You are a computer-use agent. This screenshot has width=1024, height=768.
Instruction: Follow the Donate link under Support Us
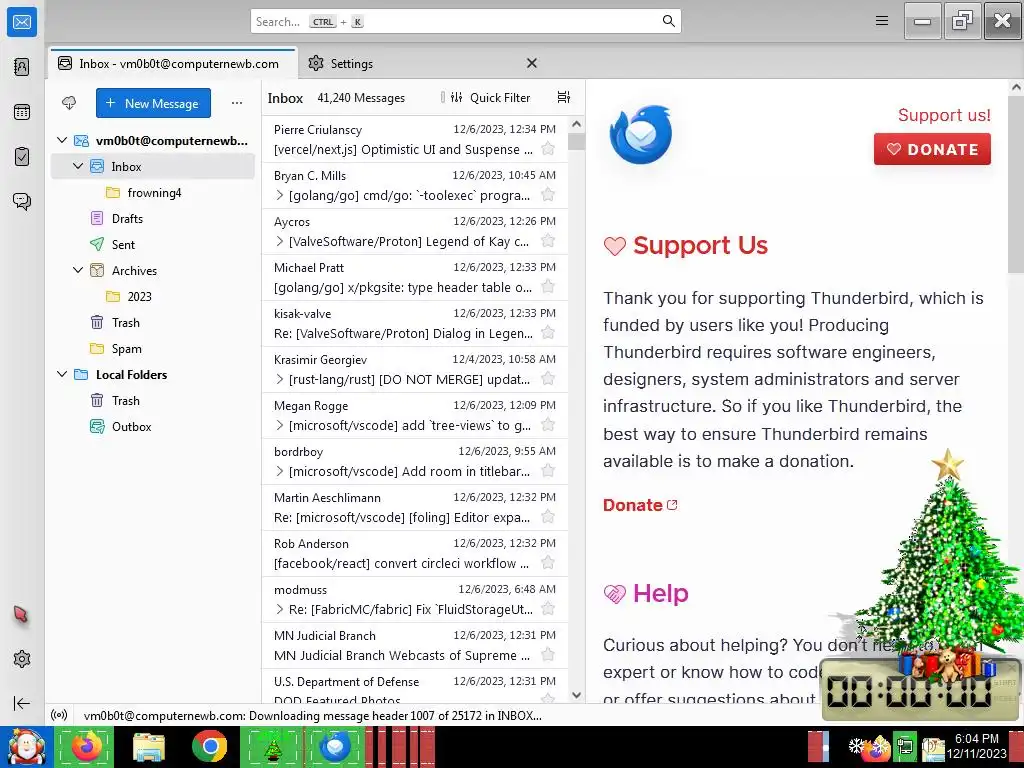click(640, 505)
